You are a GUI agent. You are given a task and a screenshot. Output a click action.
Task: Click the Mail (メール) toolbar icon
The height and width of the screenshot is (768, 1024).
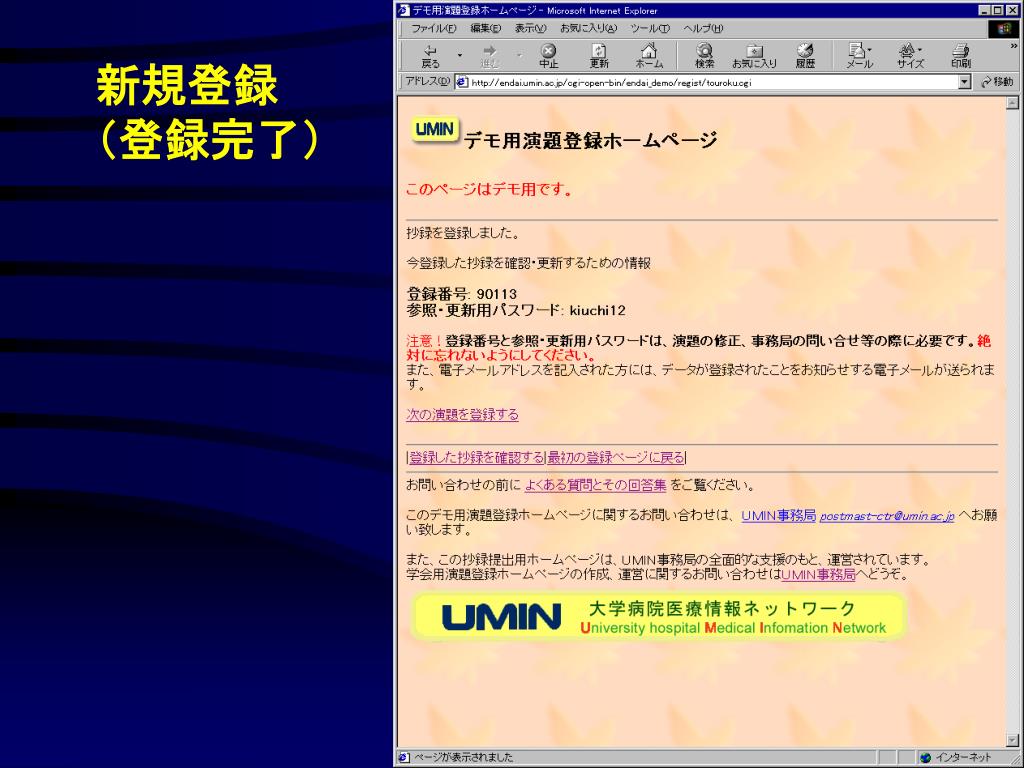click(859, 56)
